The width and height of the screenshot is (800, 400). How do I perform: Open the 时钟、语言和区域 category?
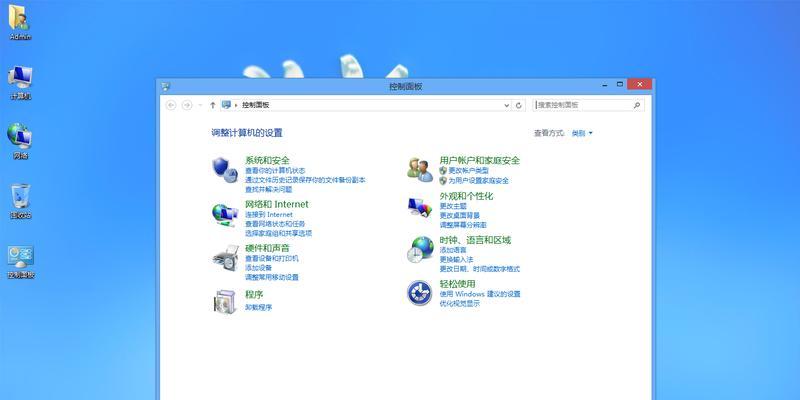tap(475, 240)
